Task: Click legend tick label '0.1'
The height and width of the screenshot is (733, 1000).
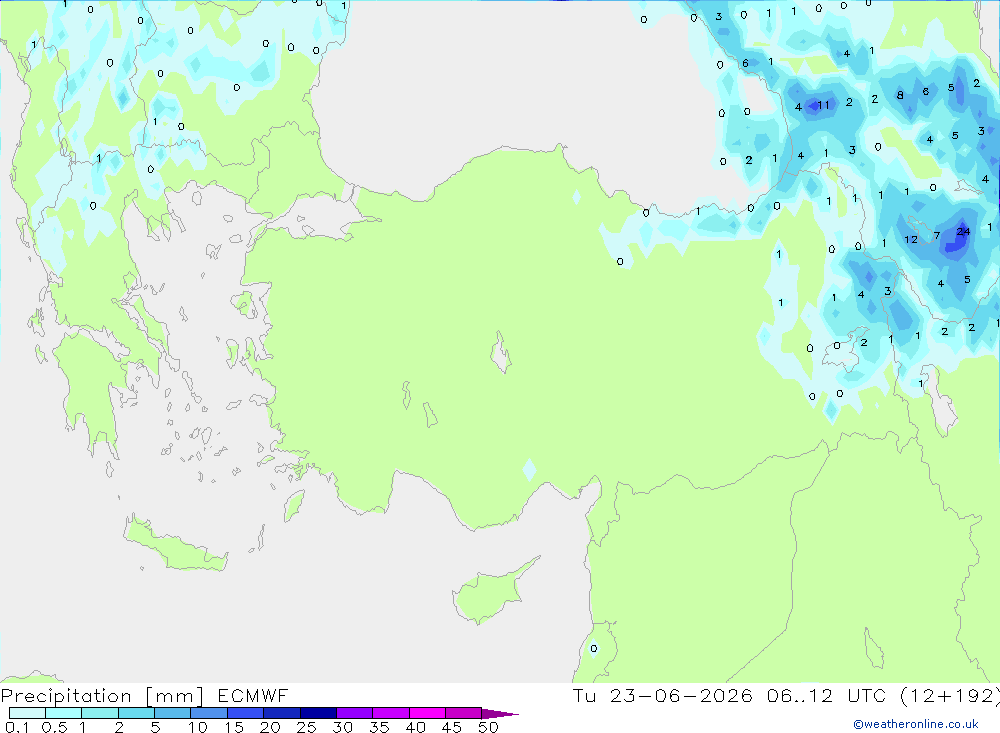Action: tap(17, 727)
